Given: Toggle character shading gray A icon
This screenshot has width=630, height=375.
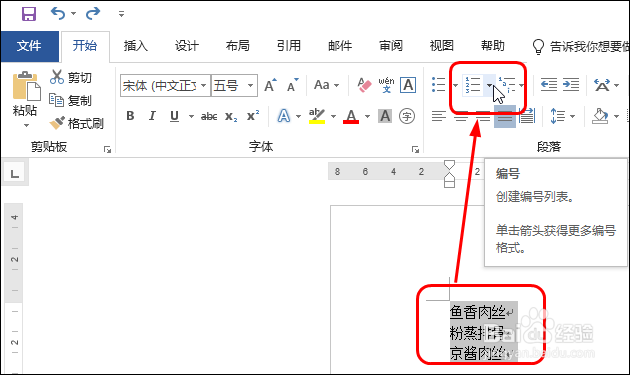Looking at the screenshot, I should pyautogui.click(x=385, y=116).
